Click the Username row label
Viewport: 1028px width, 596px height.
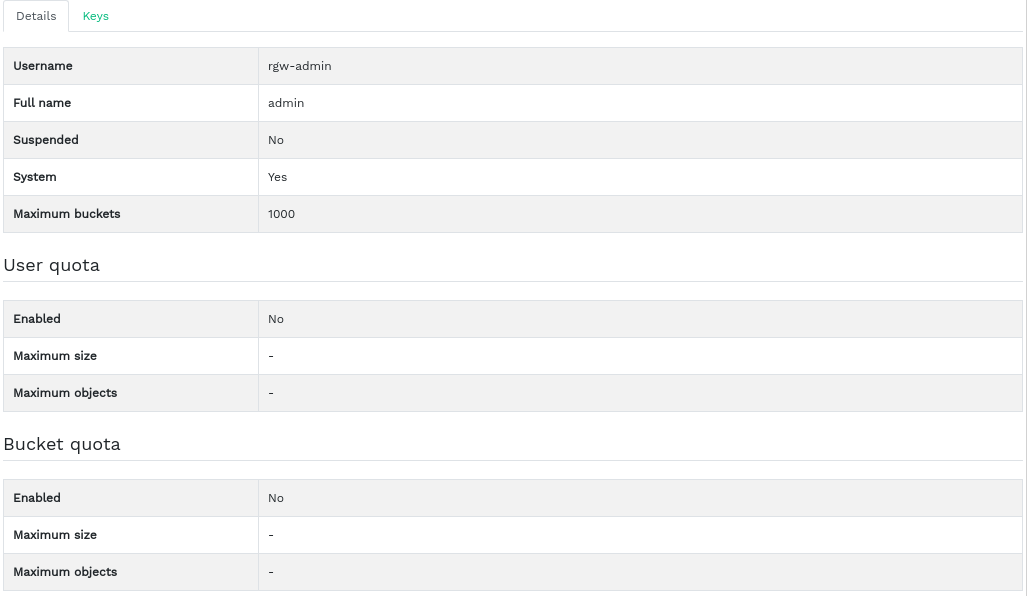pos(43,66)
